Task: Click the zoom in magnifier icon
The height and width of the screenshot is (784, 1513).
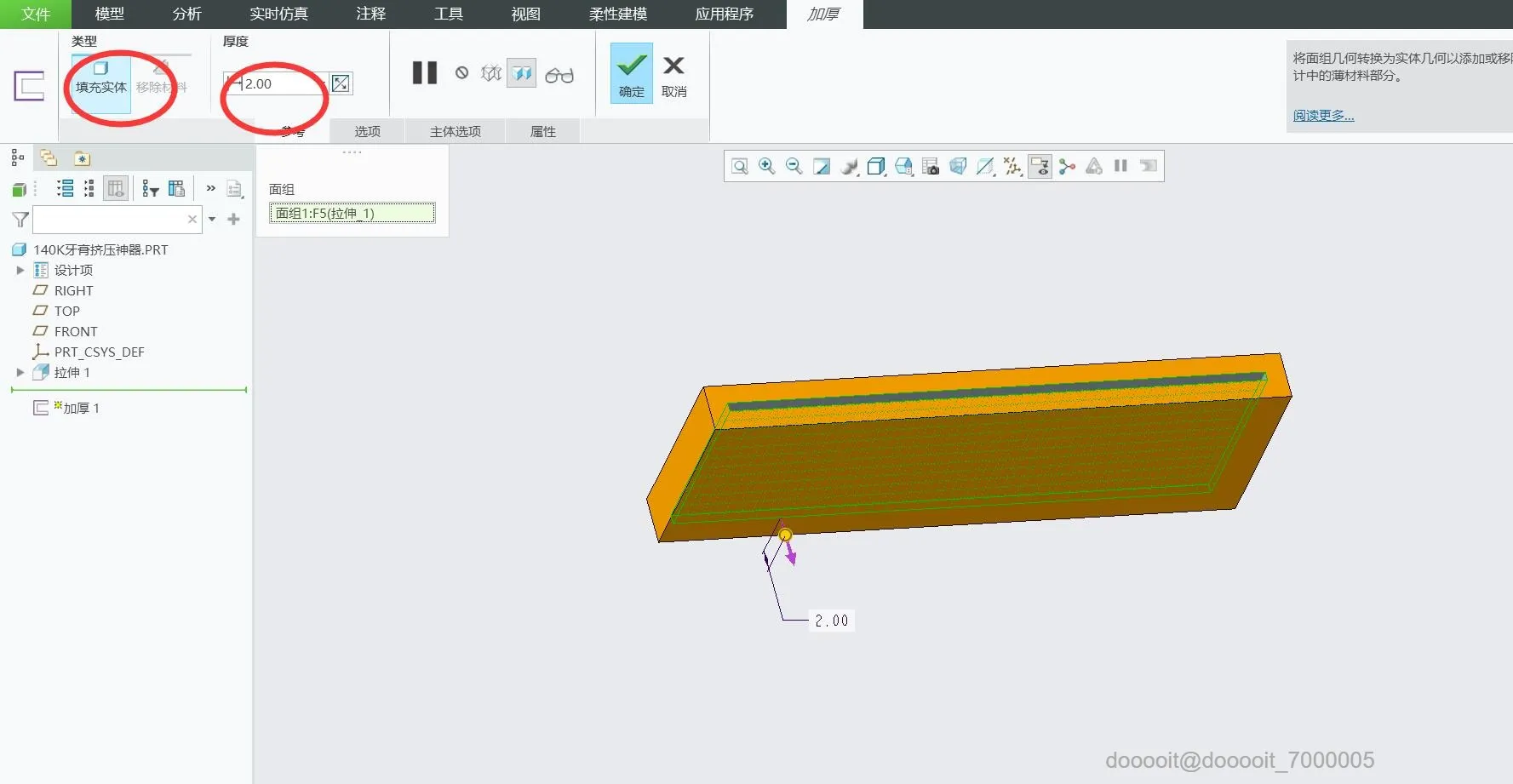Action: point(766,166)
